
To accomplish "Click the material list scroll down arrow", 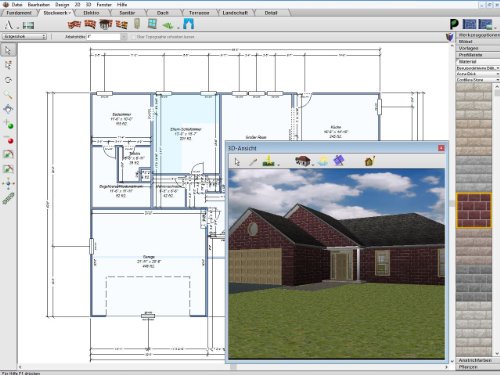I will [x=497, y=354].
